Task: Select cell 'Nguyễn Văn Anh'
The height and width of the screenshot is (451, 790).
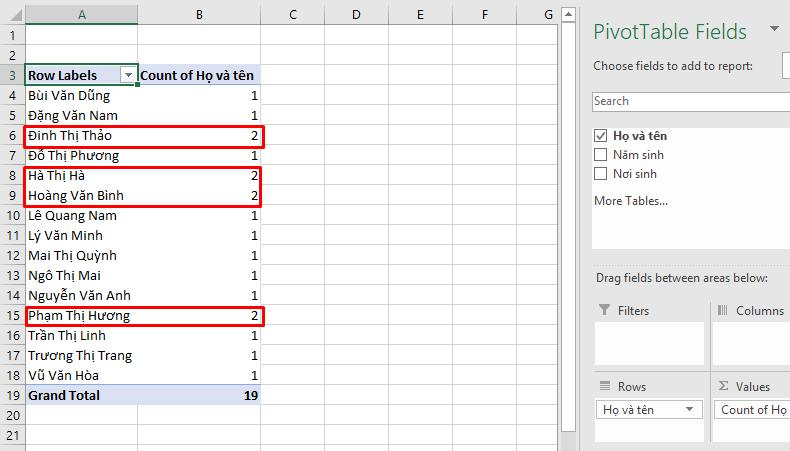Action: point(82,295)
